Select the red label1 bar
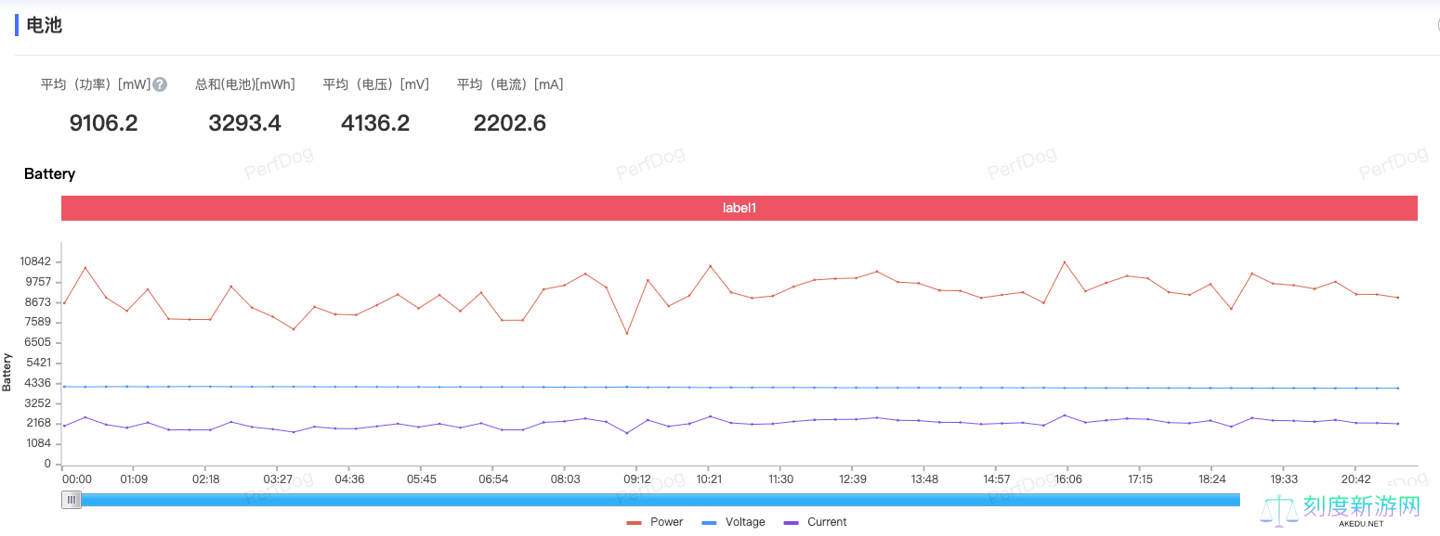Screen dimensions: 1440x536 [739, 208]
